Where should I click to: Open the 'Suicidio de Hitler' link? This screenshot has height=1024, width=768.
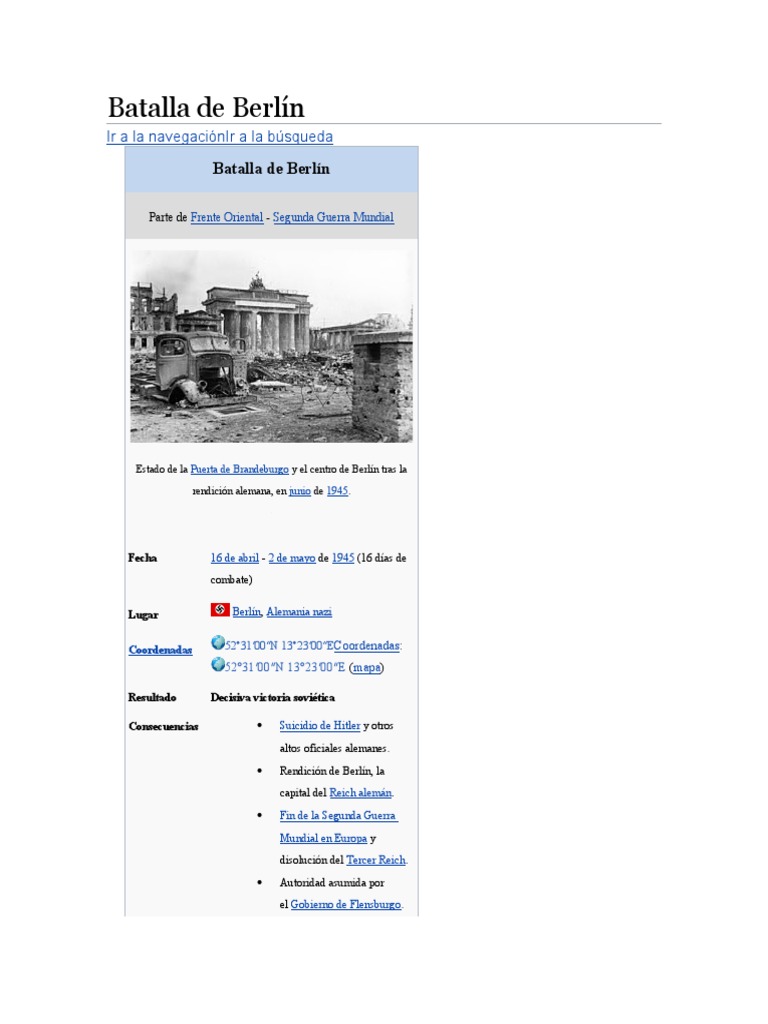click(319, 726)
